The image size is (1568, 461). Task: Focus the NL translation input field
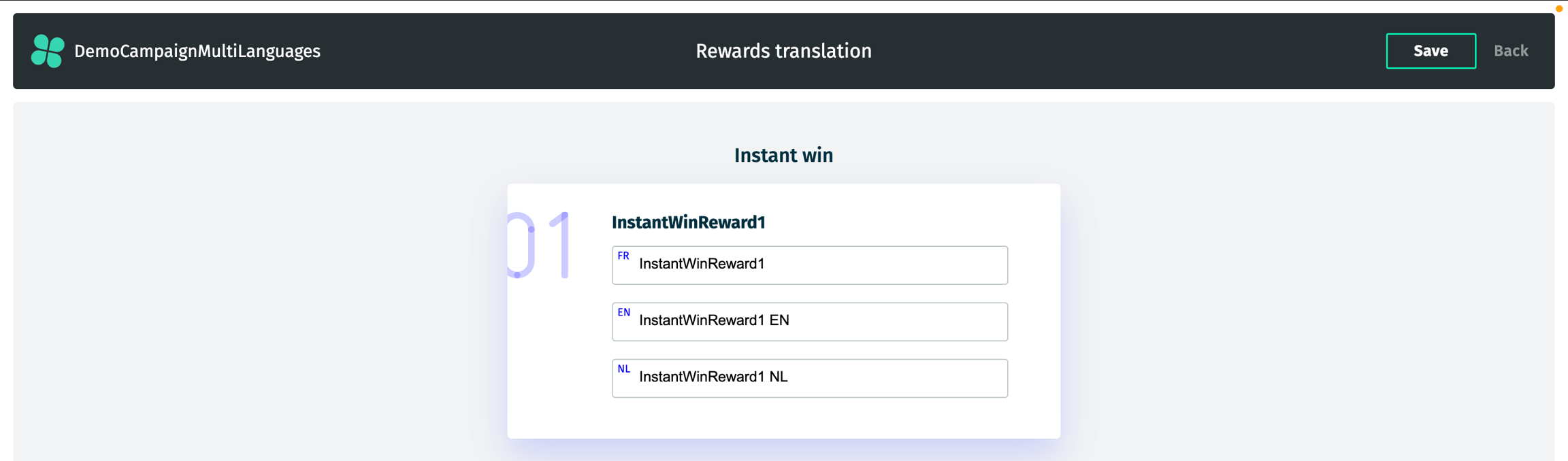(817, 377)
